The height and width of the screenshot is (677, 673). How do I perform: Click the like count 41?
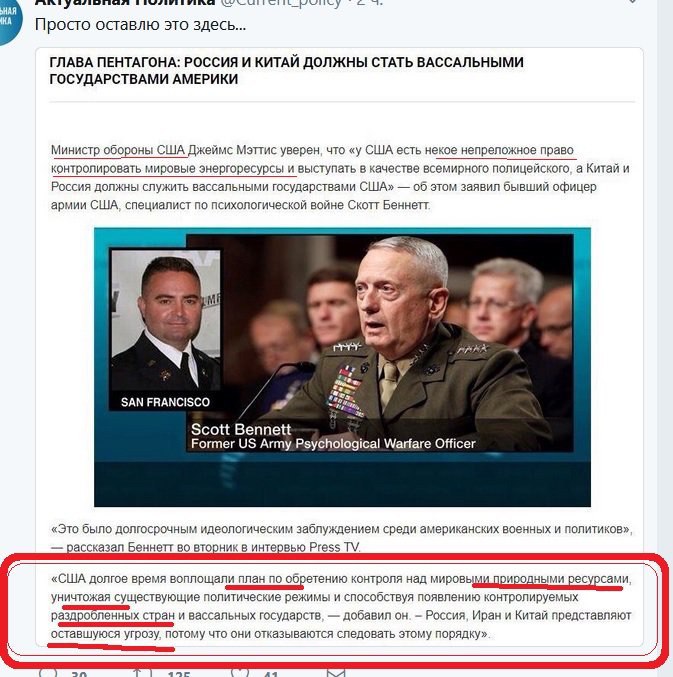[x=271, y=674]
